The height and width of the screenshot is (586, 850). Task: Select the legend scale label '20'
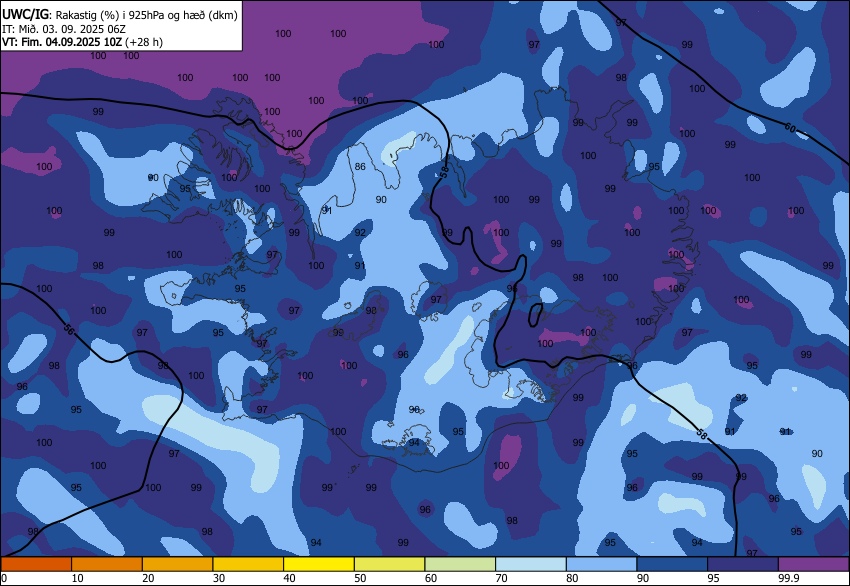point(148,578)
